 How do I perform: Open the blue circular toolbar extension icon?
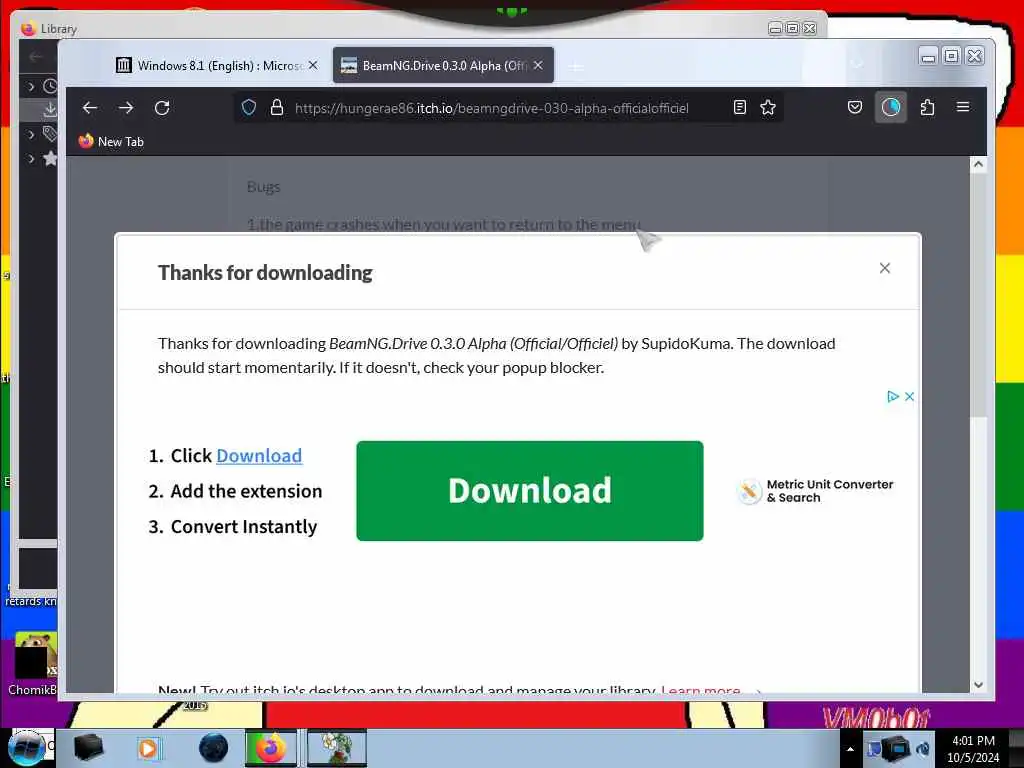coord(891,107)
